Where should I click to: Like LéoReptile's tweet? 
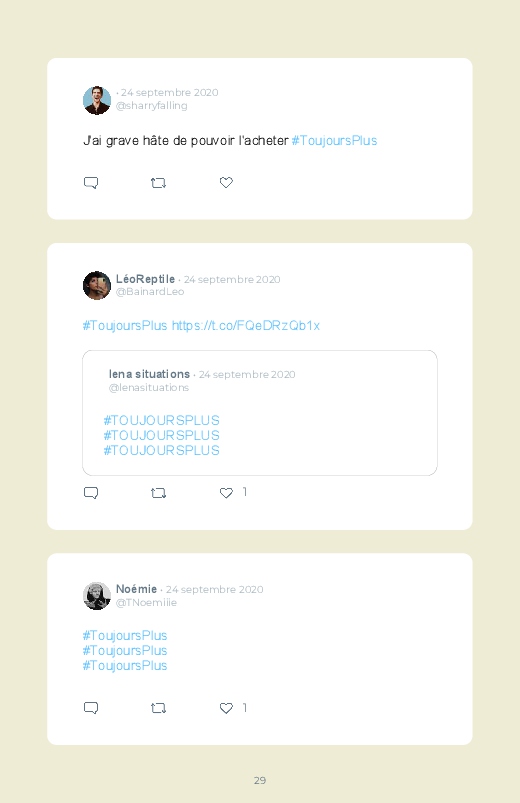[226, 493]
